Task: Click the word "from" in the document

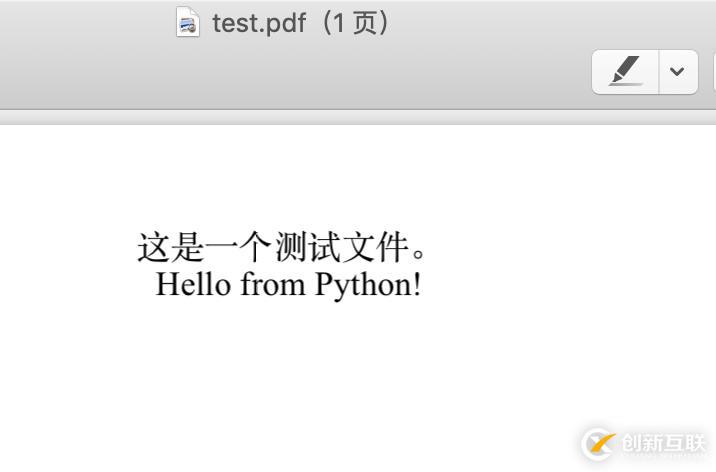Action: [x=274, y=285]
